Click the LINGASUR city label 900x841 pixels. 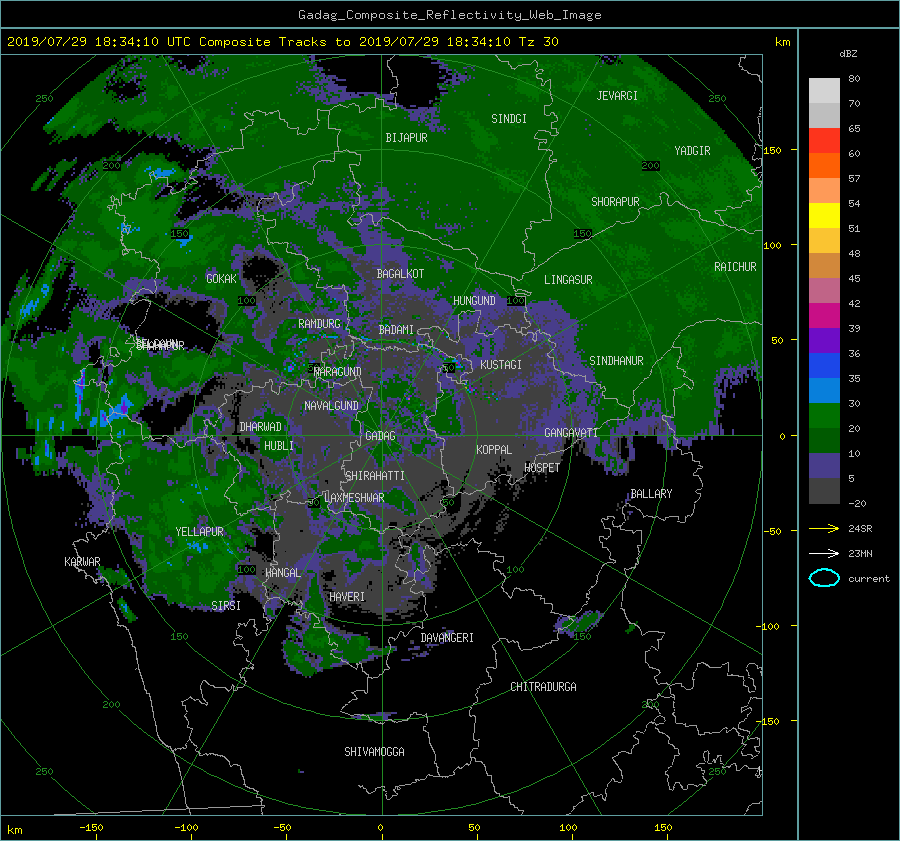[568, 280]
